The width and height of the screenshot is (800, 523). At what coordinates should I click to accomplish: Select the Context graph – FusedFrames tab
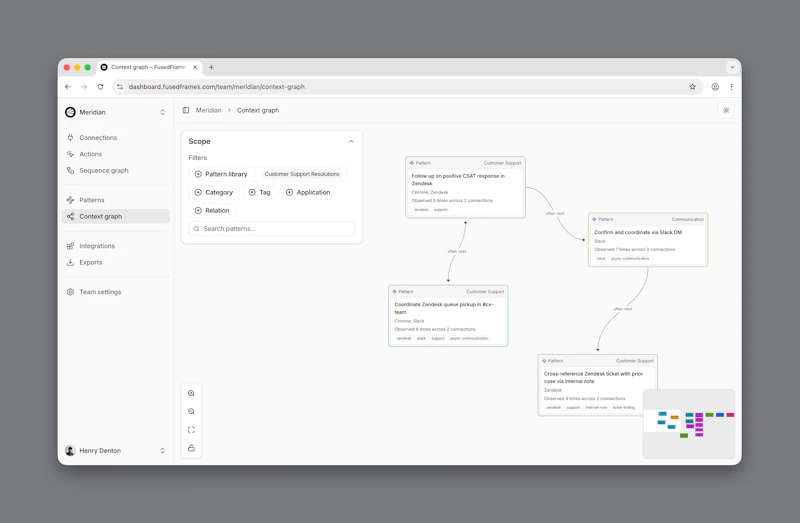149,67
